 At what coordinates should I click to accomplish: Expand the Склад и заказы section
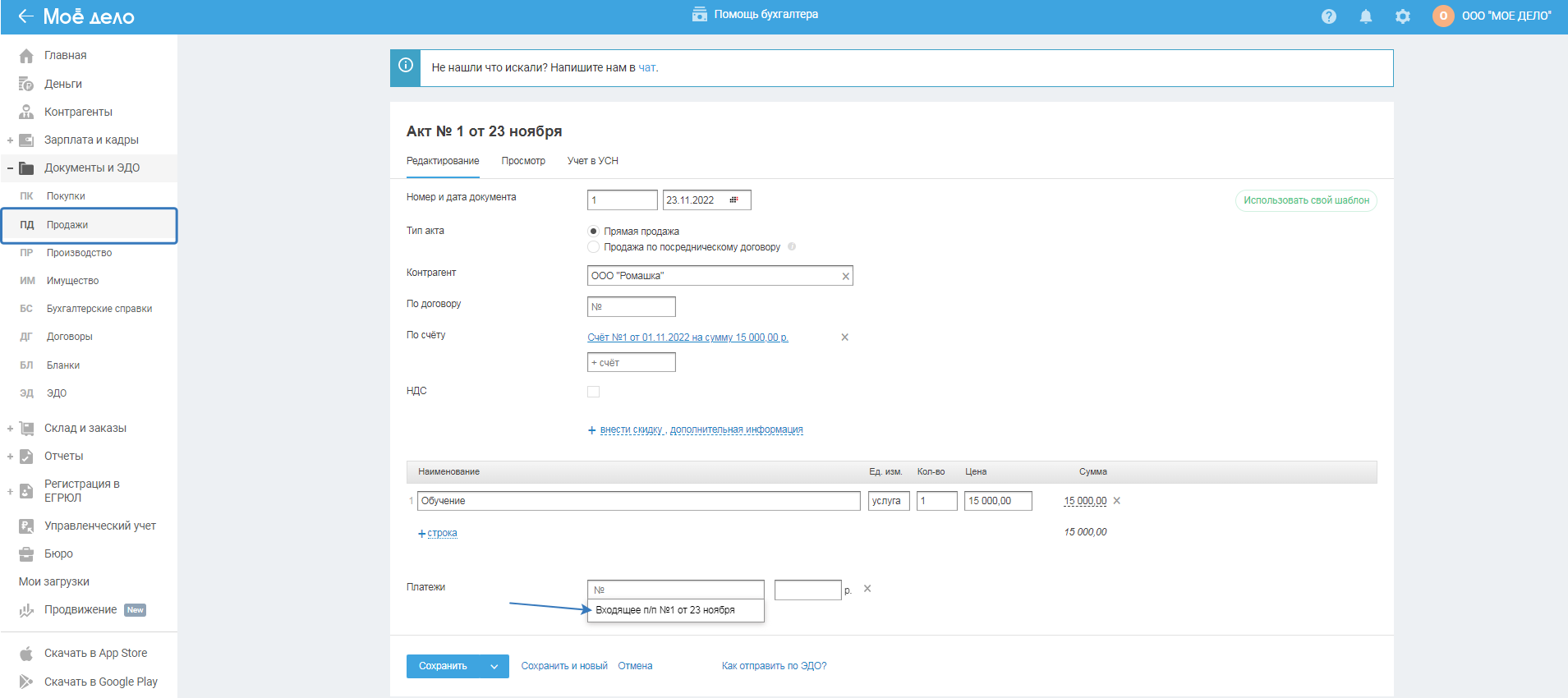[x=10, y=429]
